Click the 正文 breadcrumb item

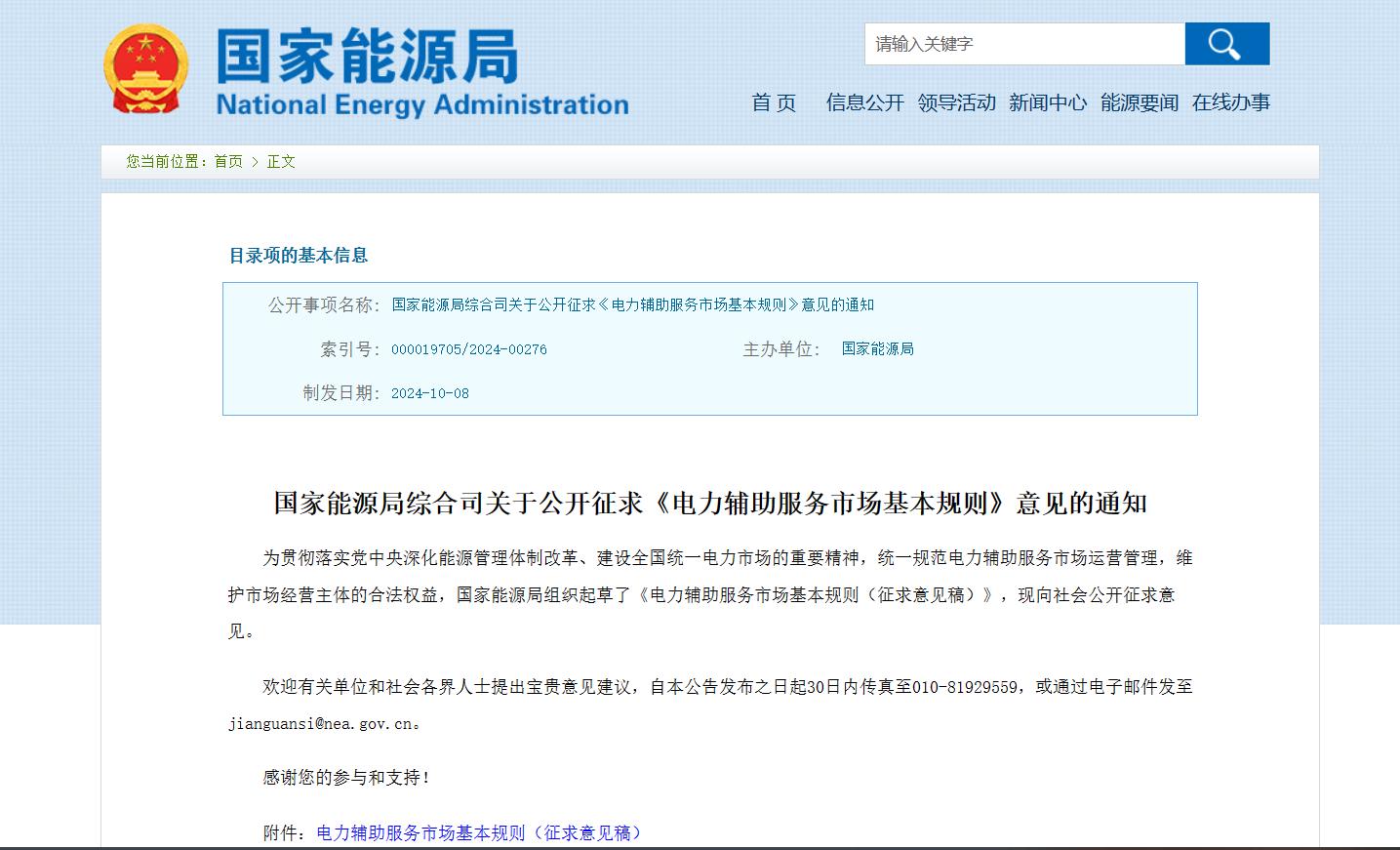(x=281, y=162)
